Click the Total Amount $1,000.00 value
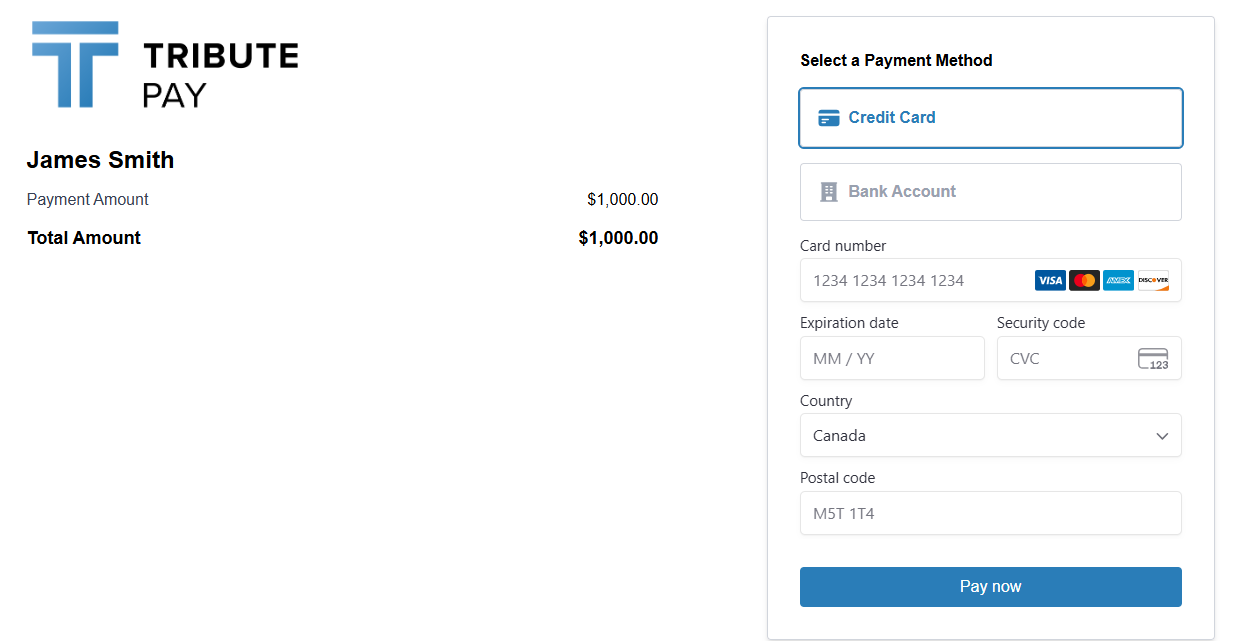 pos(618,238)
